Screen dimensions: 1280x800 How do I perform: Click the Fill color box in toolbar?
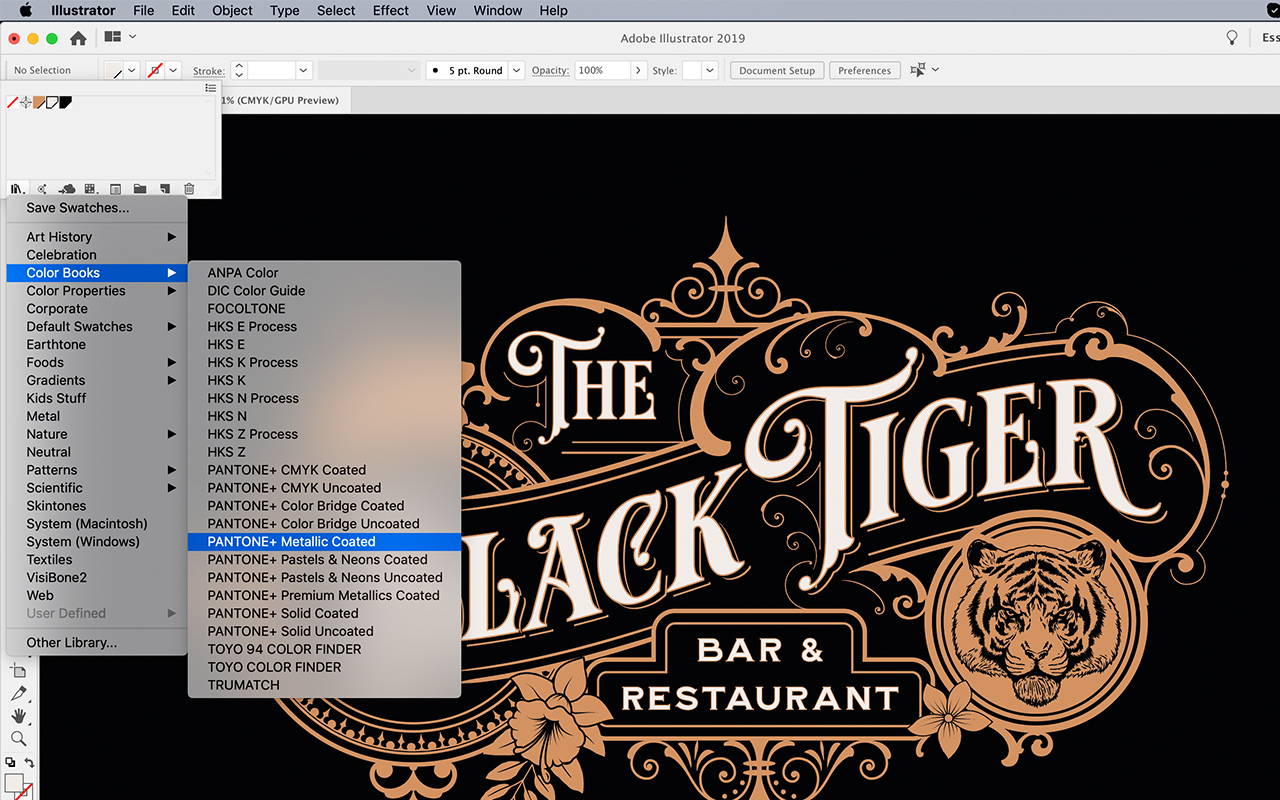(x=14, y=783)
